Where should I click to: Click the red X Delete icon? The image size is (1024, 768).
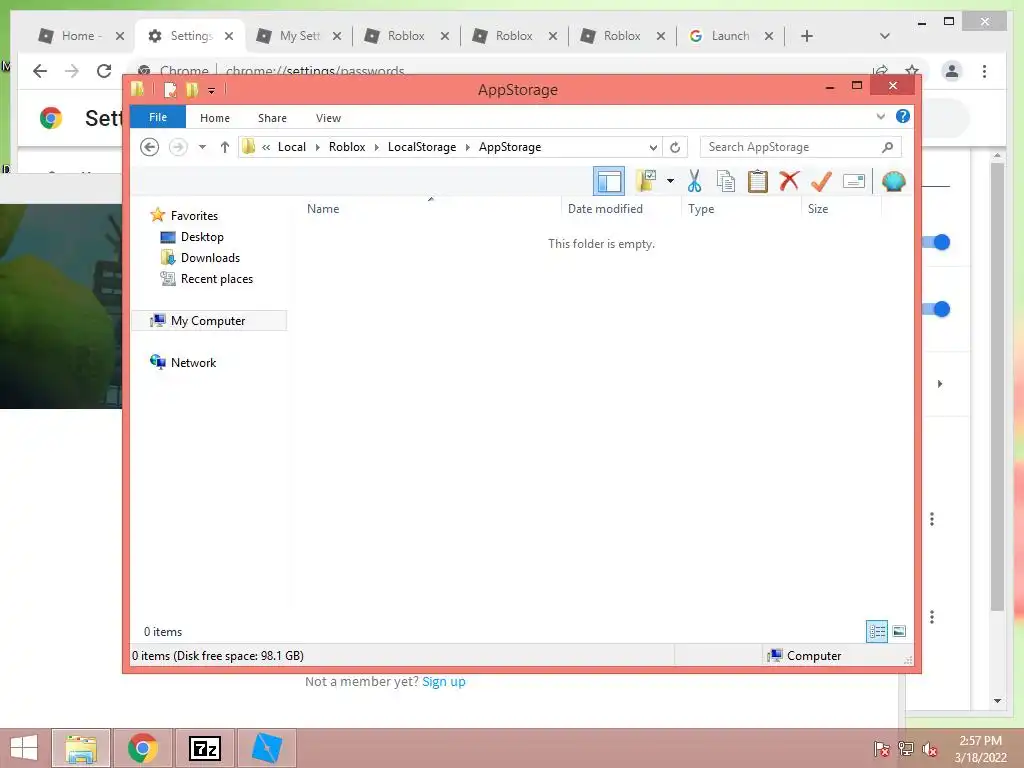coord(789,180)
